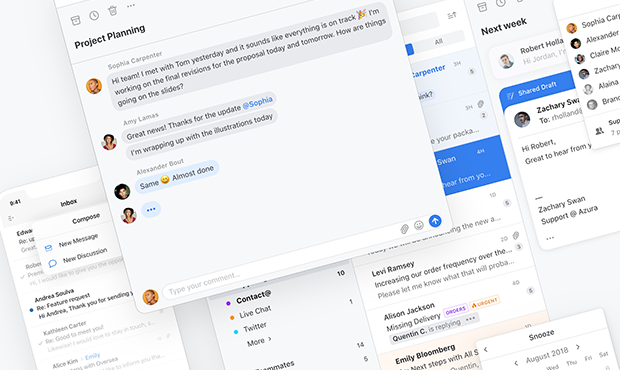
Task: Click the fire URGENT label
Action: 485,303
